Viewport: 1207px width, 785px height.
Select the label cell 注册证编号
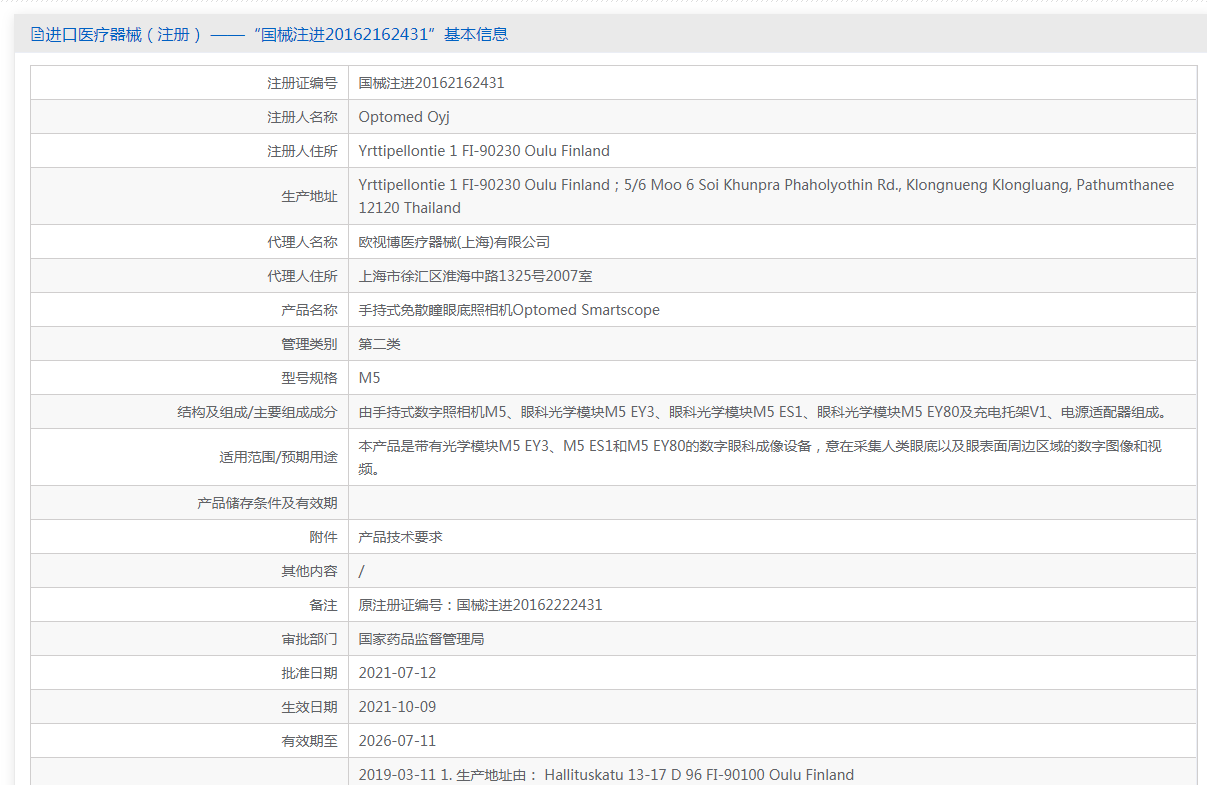(302, 83)
